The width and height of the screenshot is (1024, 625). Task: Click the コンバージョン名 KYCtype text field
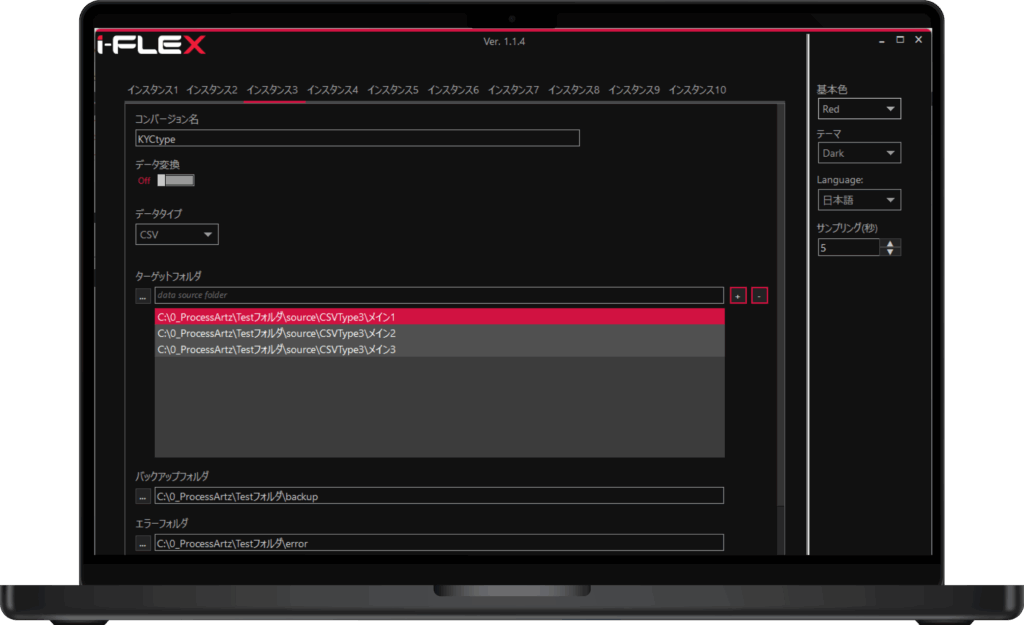pos(357,139)
